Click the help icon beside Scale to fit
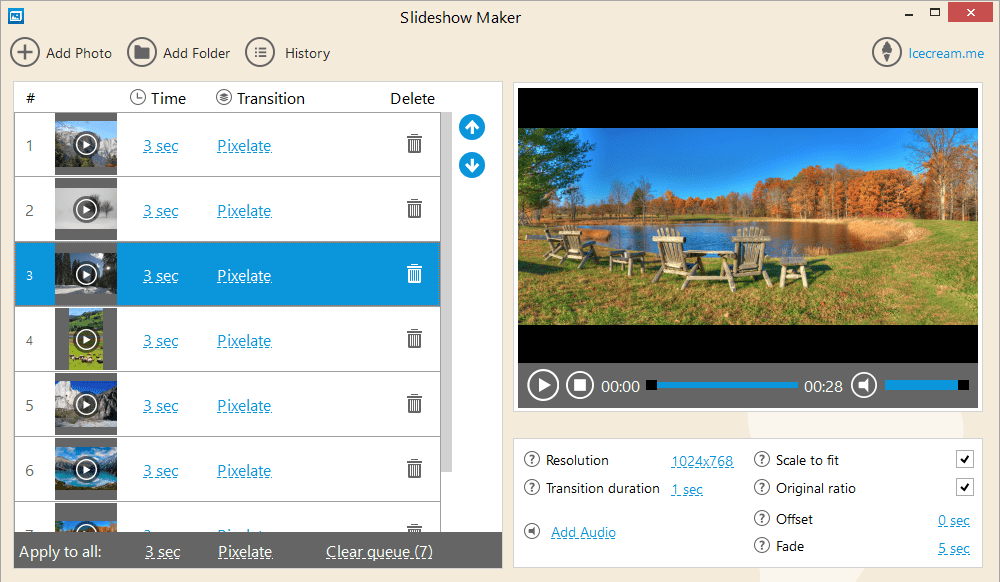 click(761, 459)
